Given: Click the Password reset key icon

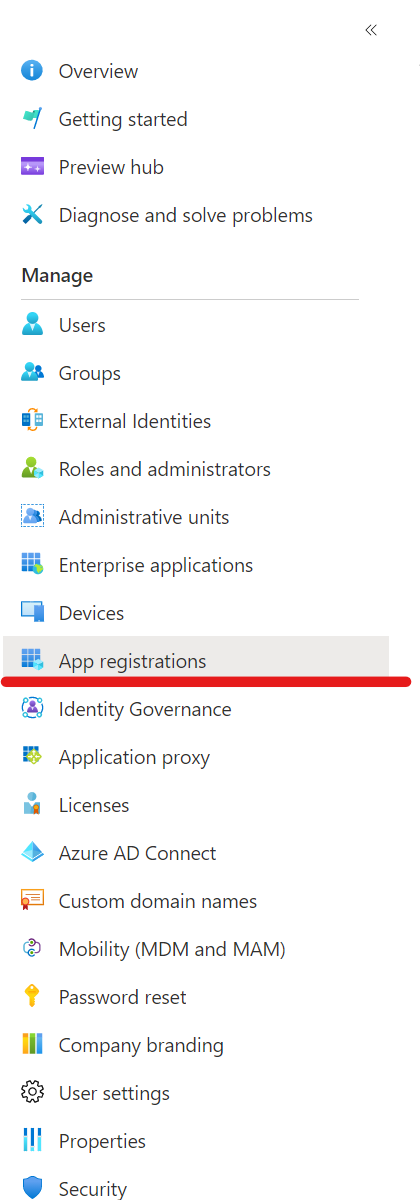Looking at the screenshot, I should 32,997.
